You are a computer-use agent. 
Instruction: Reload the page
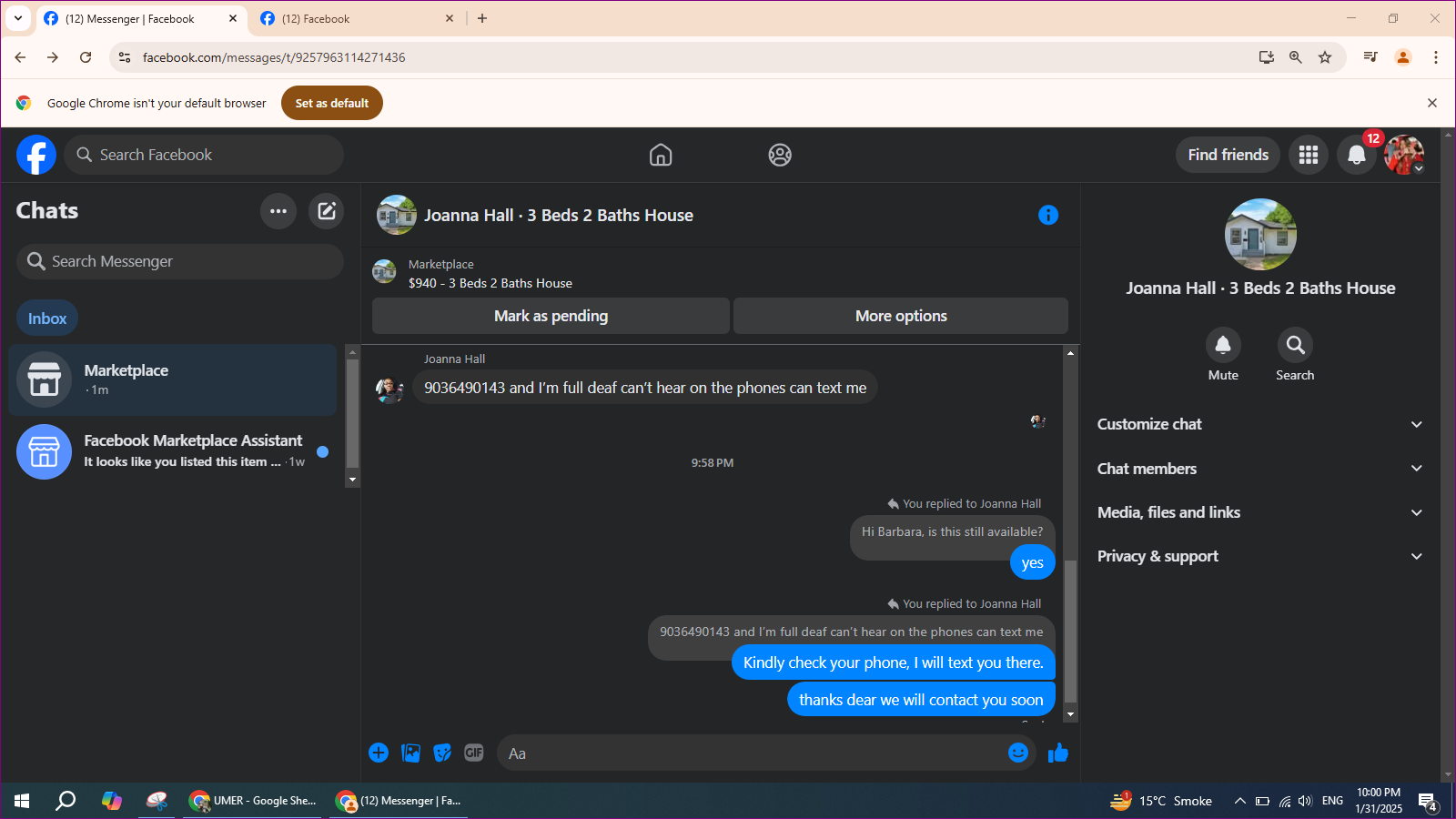pos(86,57)
